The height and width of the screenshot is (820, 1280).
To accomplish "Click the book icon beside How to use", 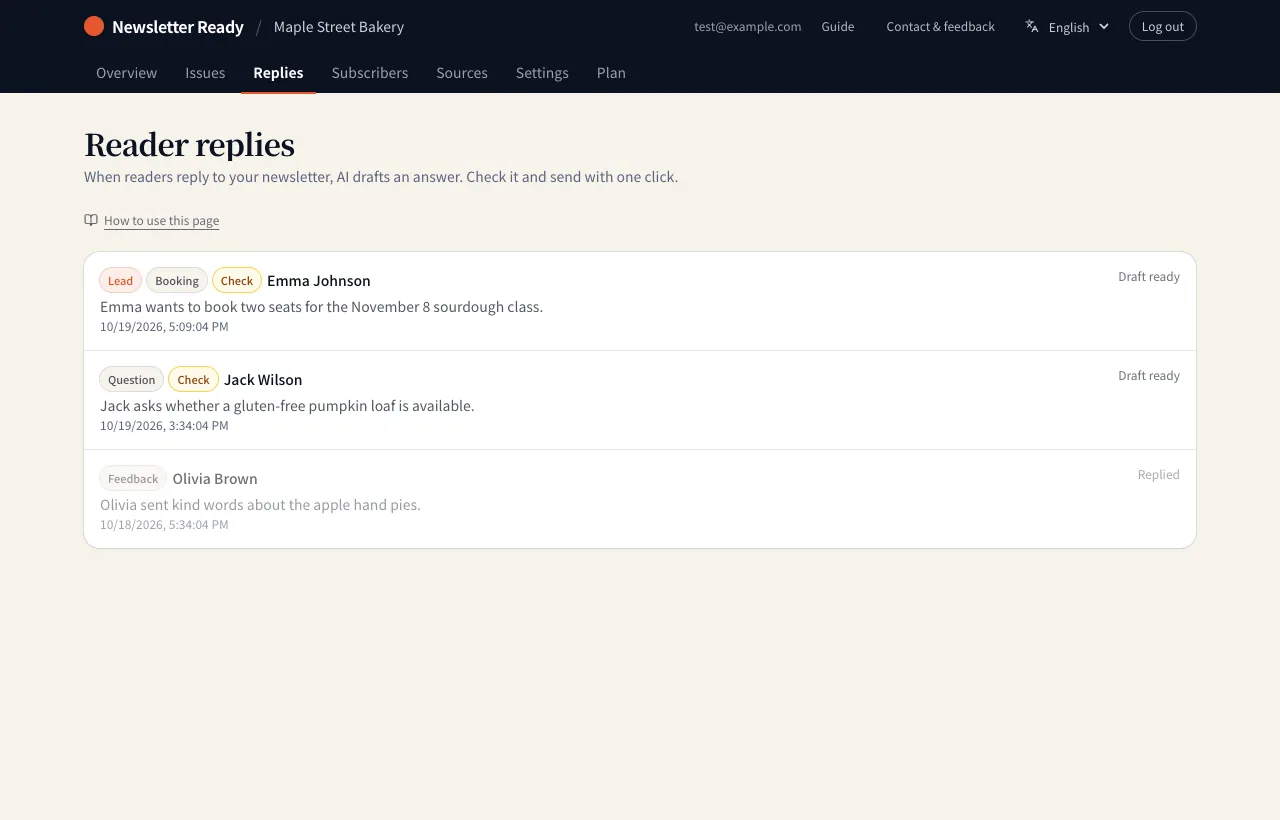I will tap(91, 220).
